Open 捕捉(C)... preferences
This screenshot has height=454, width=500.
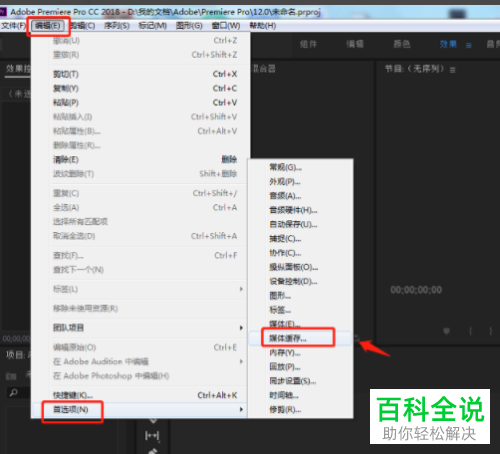pyautogui.click(x=300, y=239)
